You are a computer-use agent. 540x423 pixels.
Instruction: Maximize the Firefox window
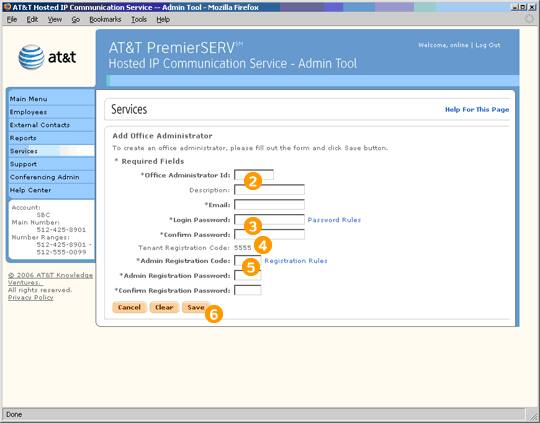pyautogui.click(x=523, y=7)
